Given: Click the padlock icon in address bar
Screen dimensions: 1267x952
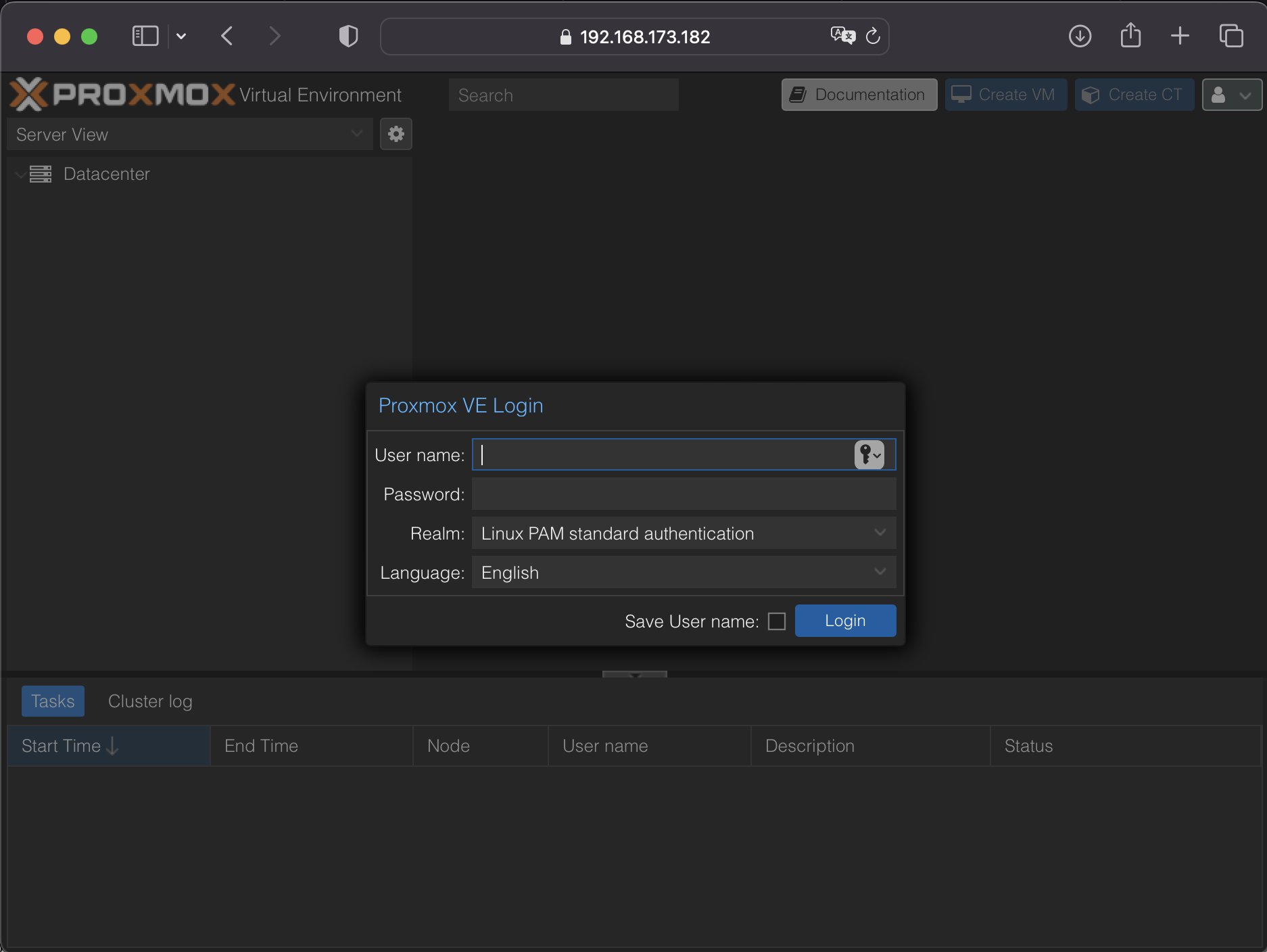Looking at the screenshot, I should point(566,37).
